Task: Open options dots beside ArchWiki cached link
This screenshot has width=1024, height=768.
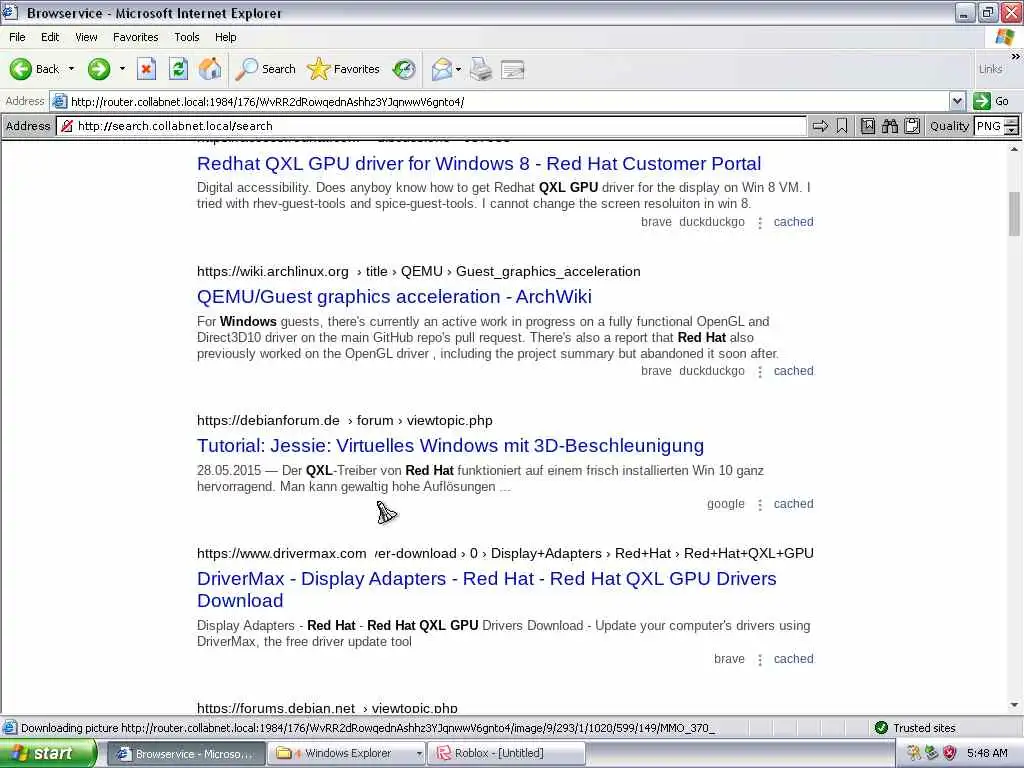Action: coord(760,372)
